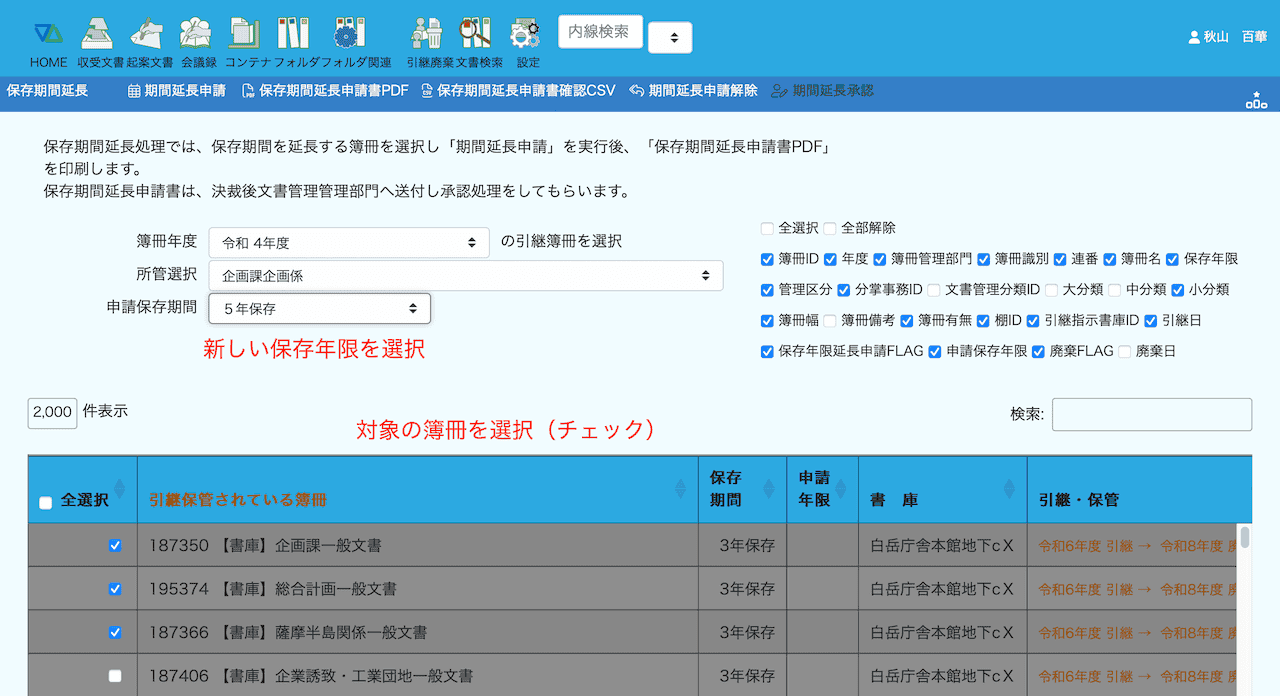Open the フォルダ関連 icon

[x=347, y=34]
